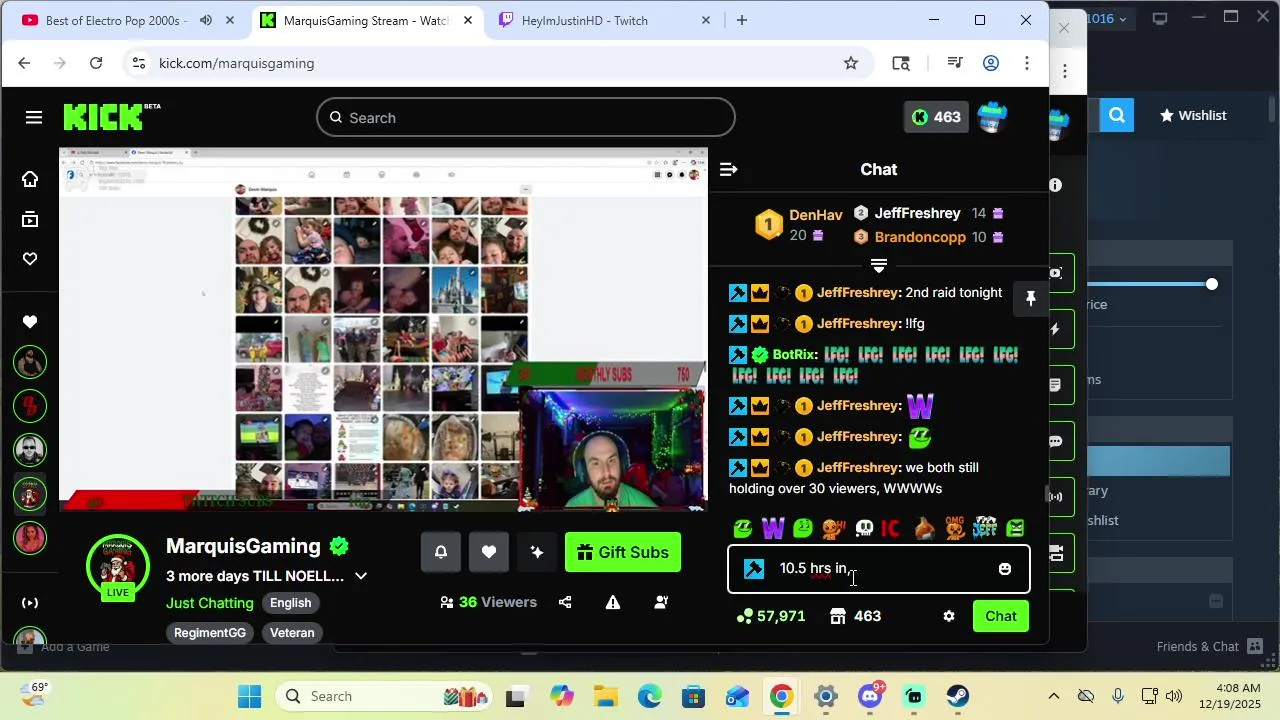Open Steam Wishlist tab
The height and width of the screenshot is (720, 1280).
[1193, 115]
